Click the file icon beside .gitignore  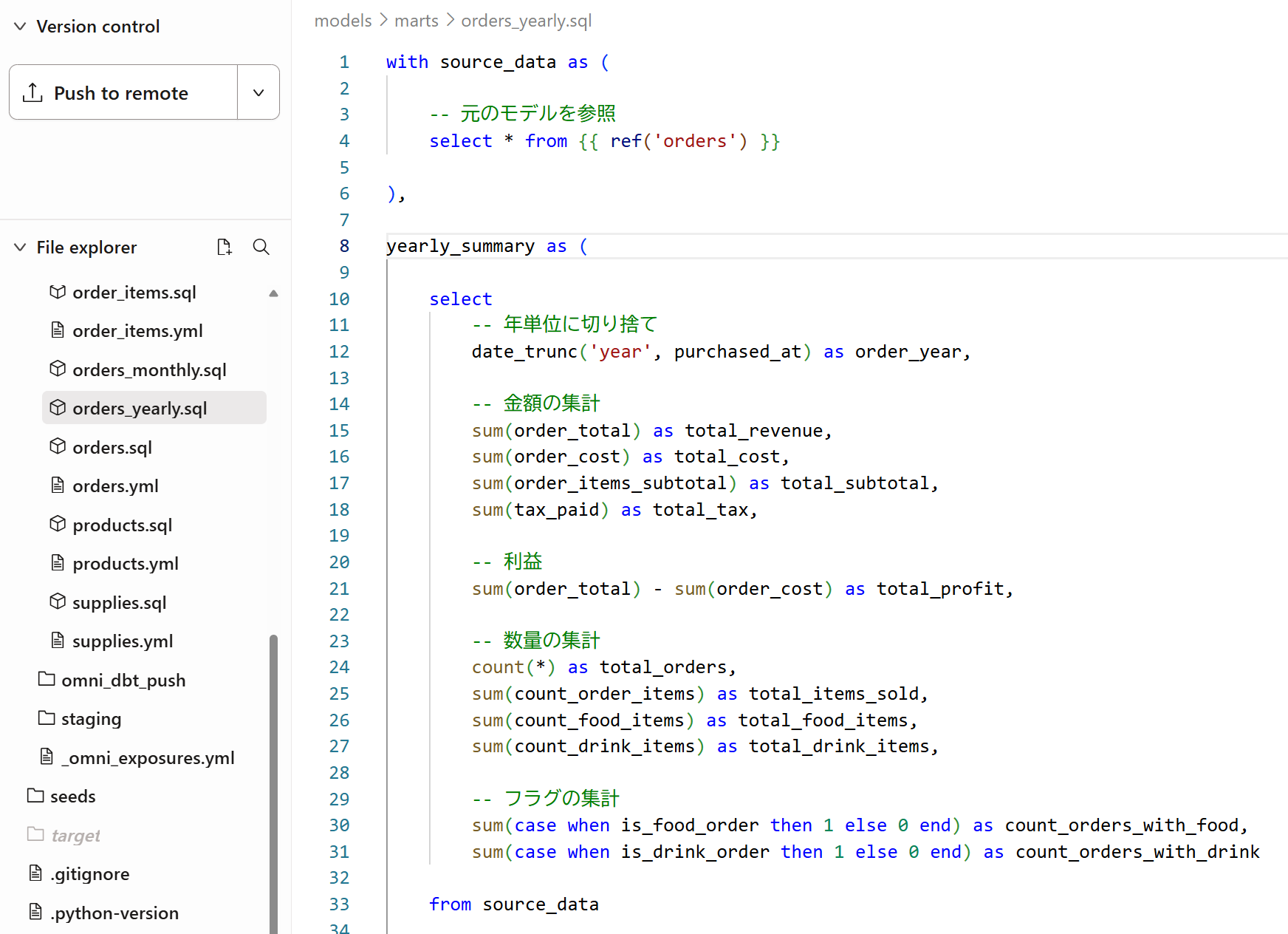(35, 873)
